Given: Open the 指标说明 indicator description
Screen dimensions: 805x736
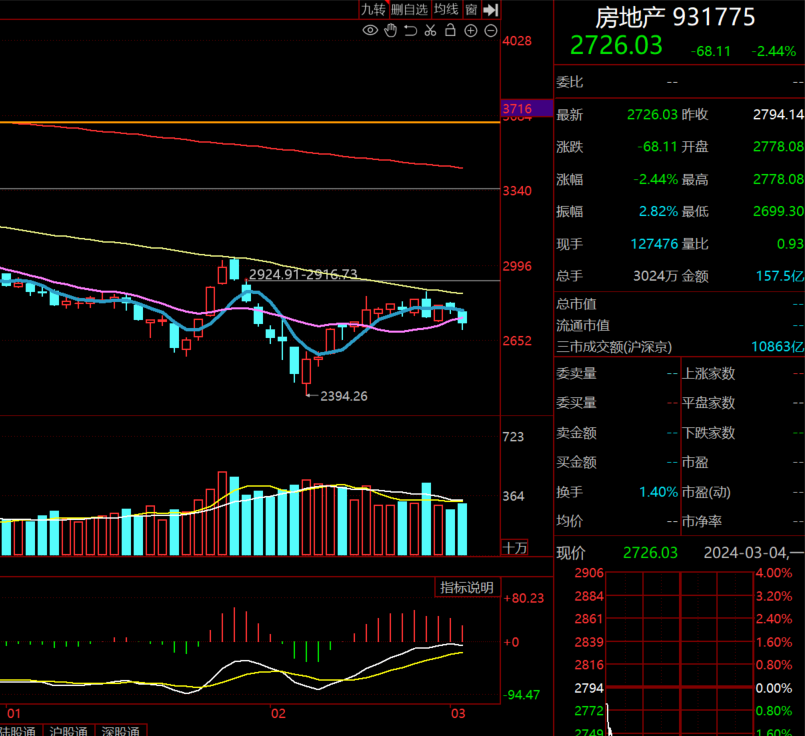Looking at the screenshot, I should [x=467, y=588].
